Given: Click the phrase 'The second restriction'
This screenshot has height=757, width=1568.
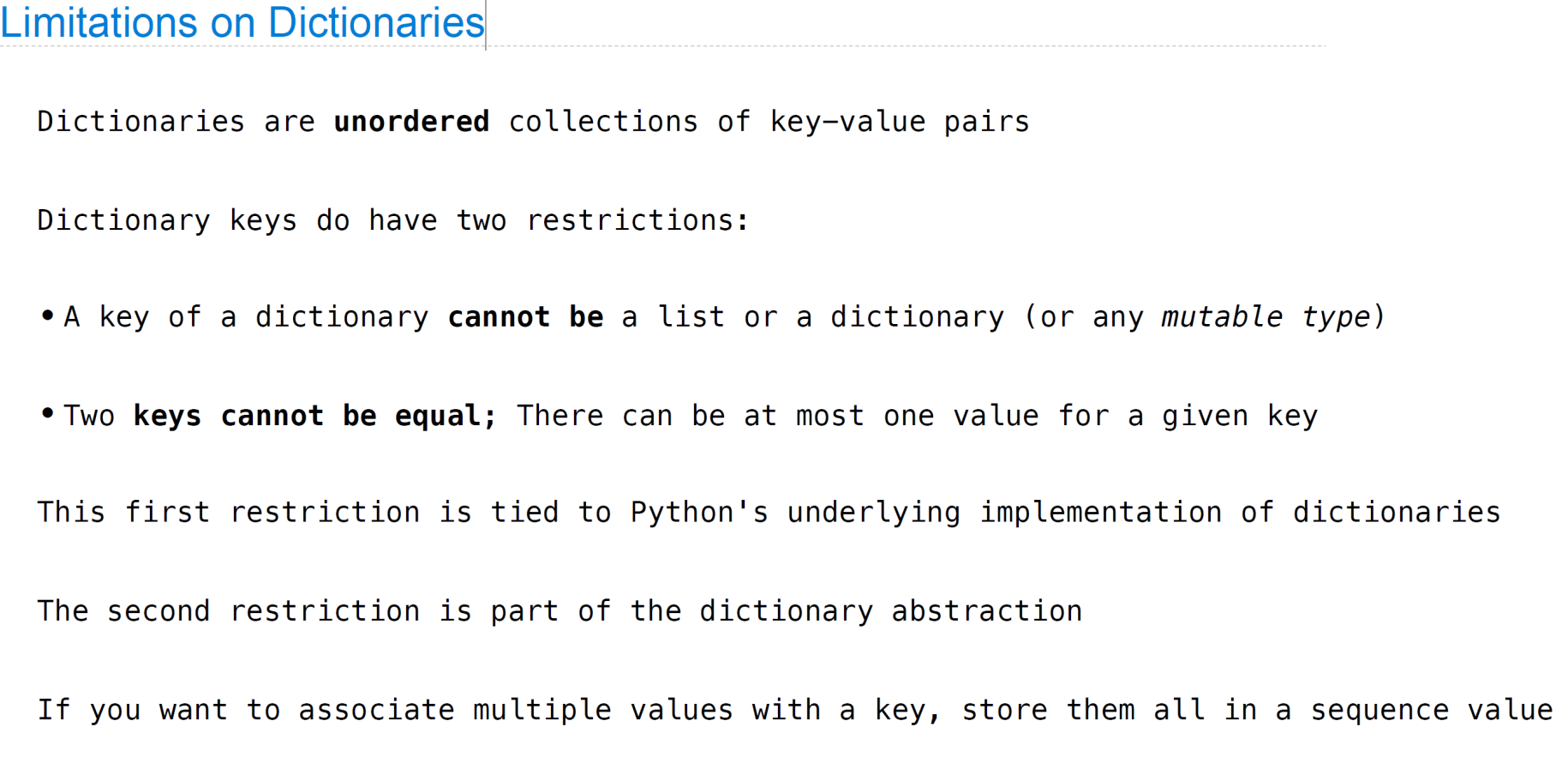Looking at the screenshot, I should pyautogui.click(x=229, y=611).
